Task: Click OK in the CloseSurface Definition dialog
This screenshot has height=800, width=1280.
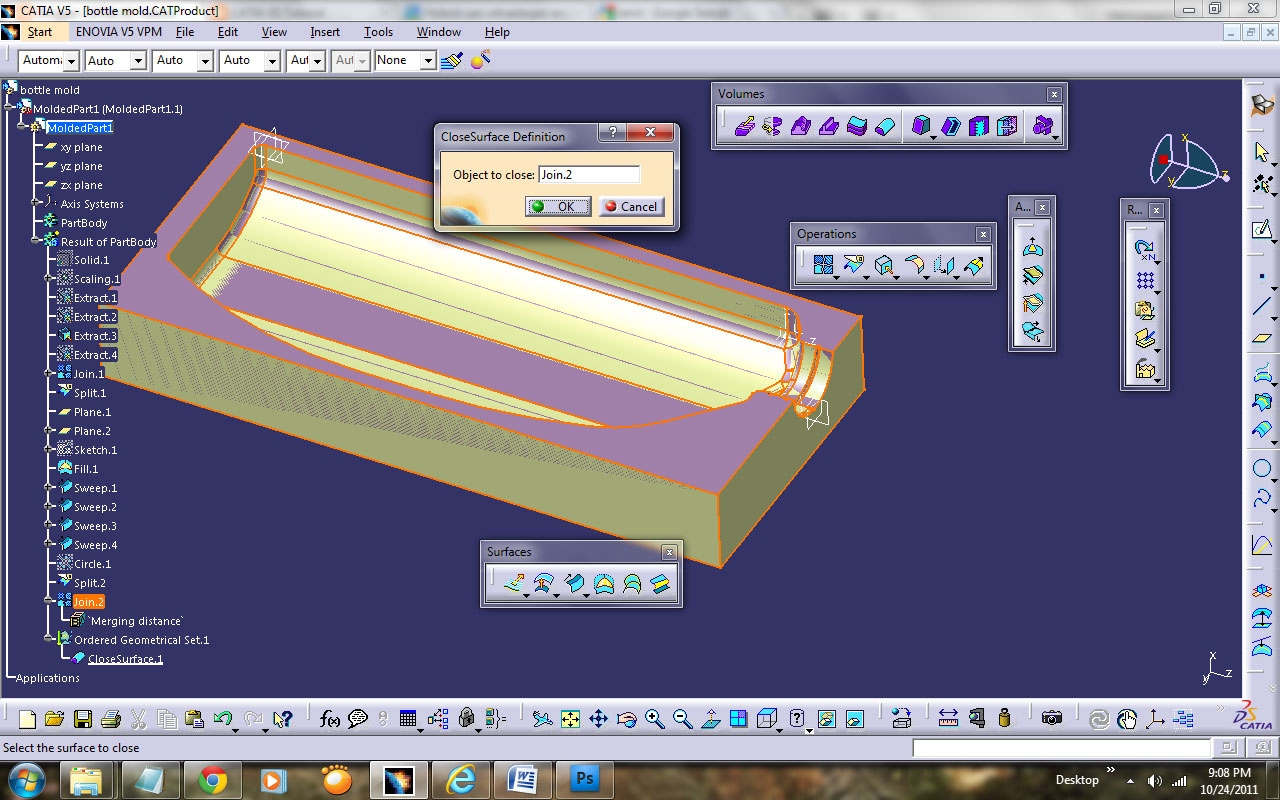Action: 557,206
